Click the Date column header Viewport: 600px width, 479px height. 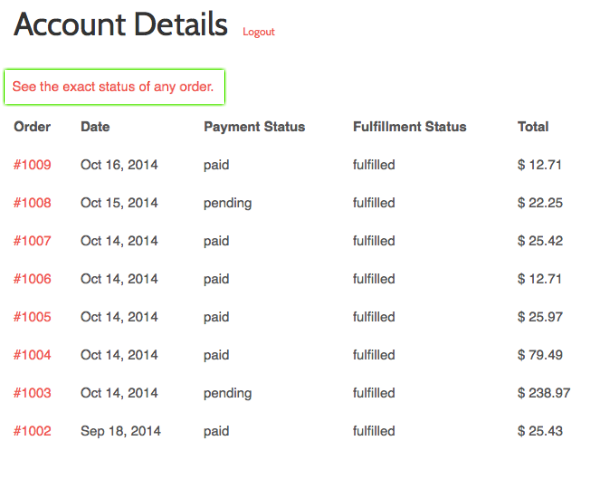point(95,127)
